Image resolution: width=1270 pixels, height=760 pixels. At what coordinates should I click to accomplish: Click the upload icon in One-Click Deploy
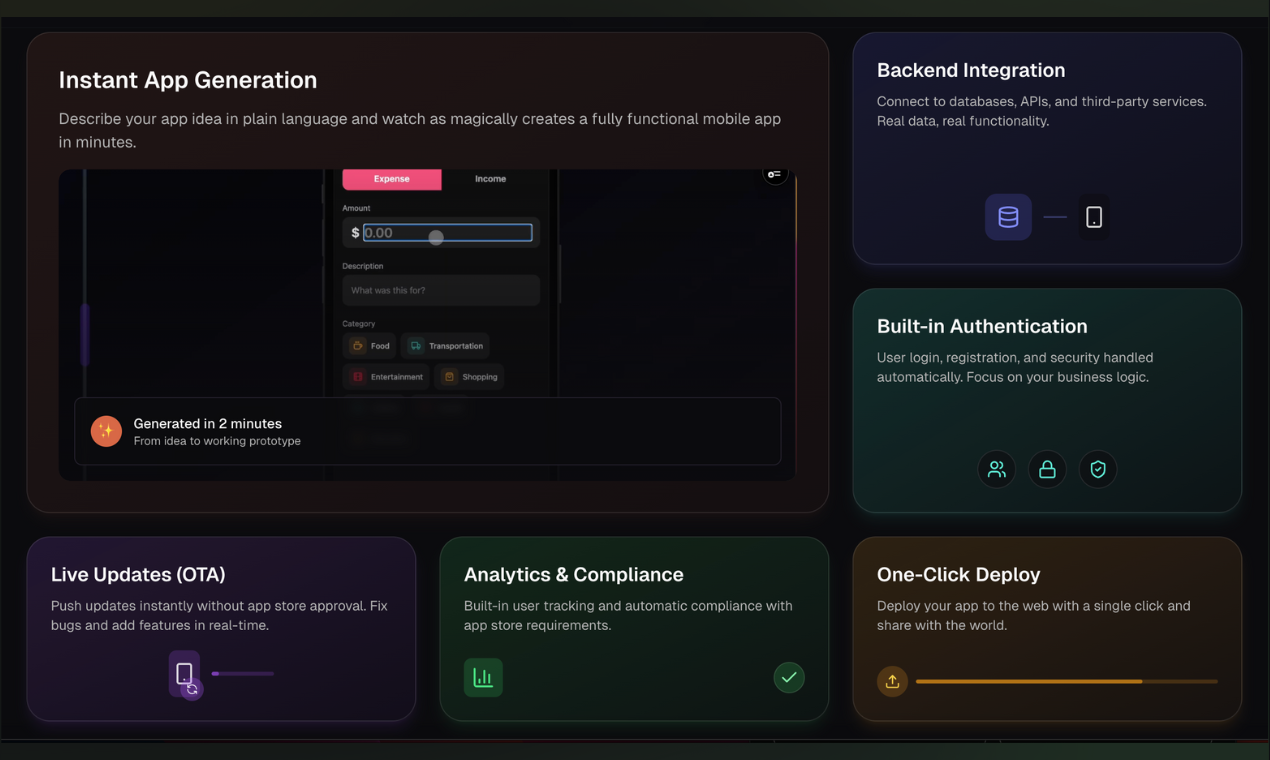pos(892,681)
